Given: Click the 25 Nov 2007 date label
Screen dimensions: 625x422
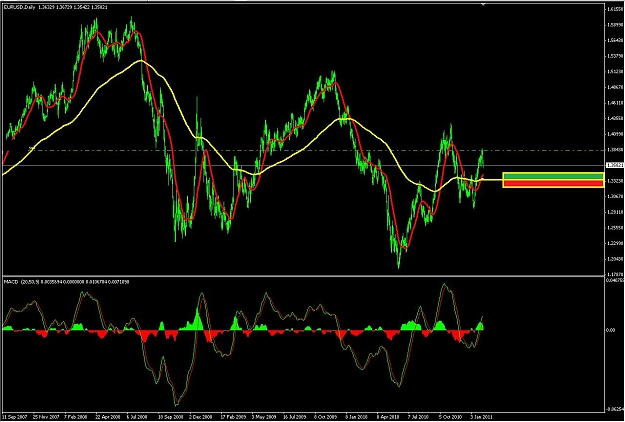Looking at the screenshot, I should pyautogui.click(x=46, y=416).
